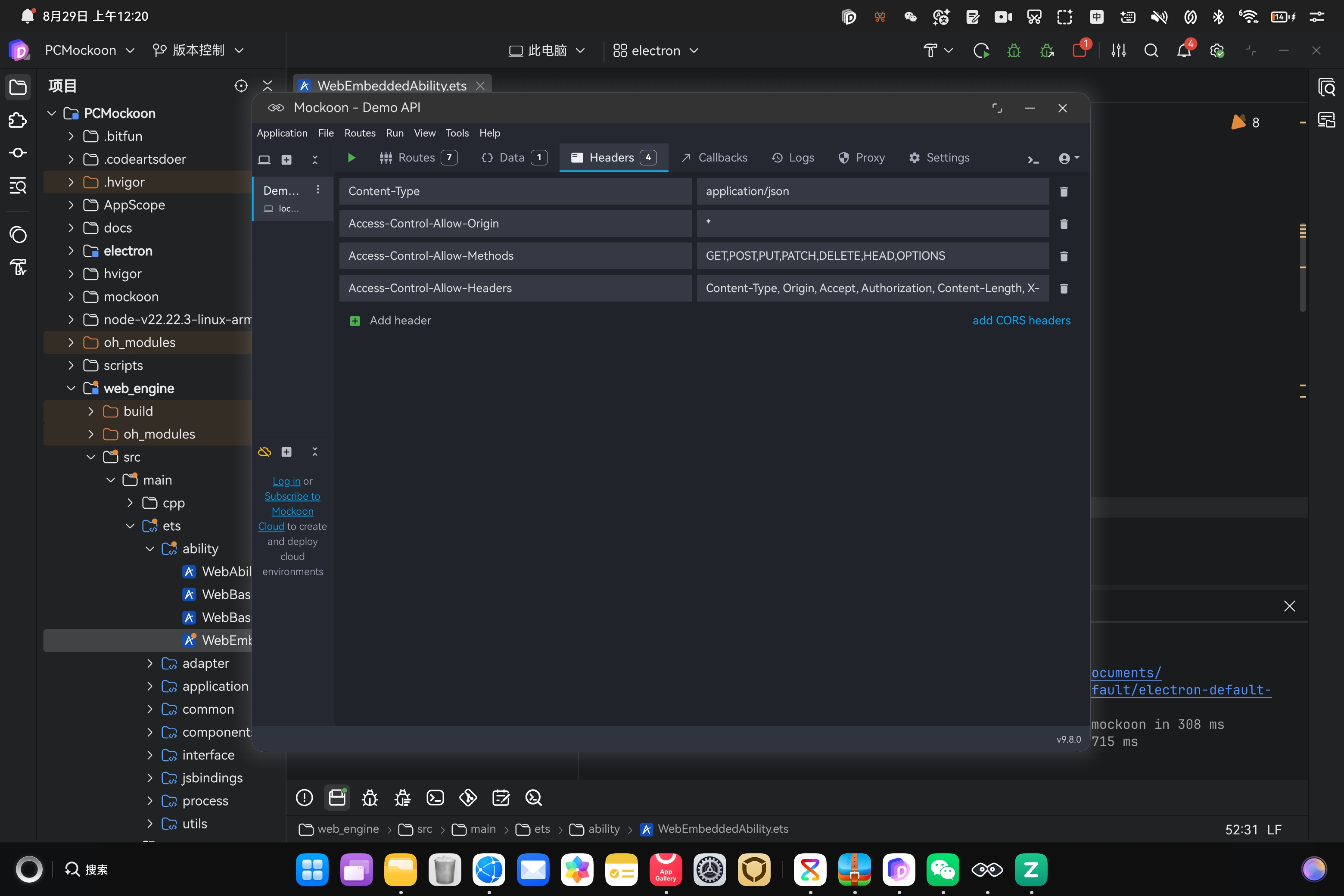Screen dimensions: 1344x896
Task: Expand the mockoon folder
Action: pos(71,296)
